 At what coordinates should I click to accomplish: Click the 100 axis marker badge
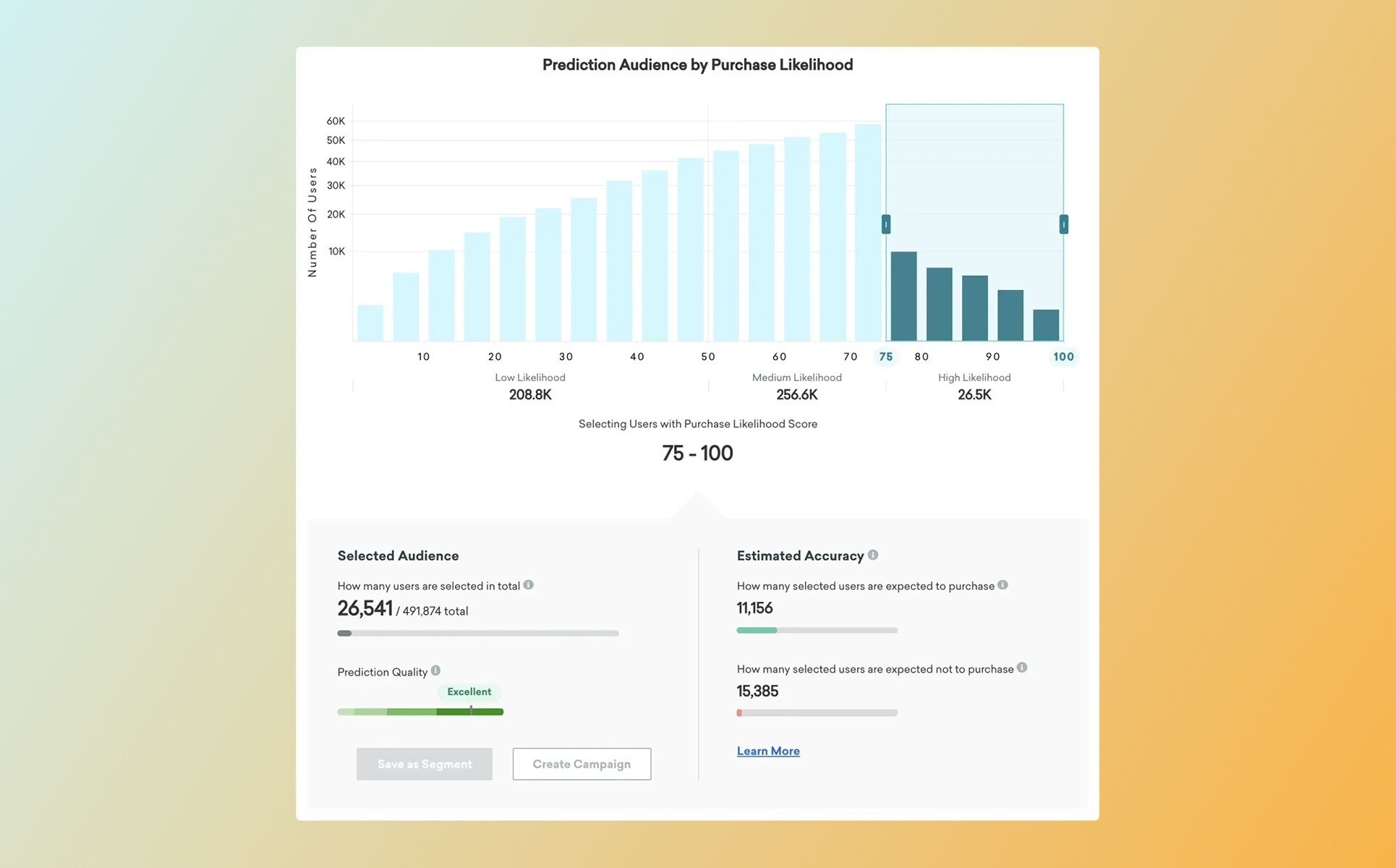coord(1063,357)
